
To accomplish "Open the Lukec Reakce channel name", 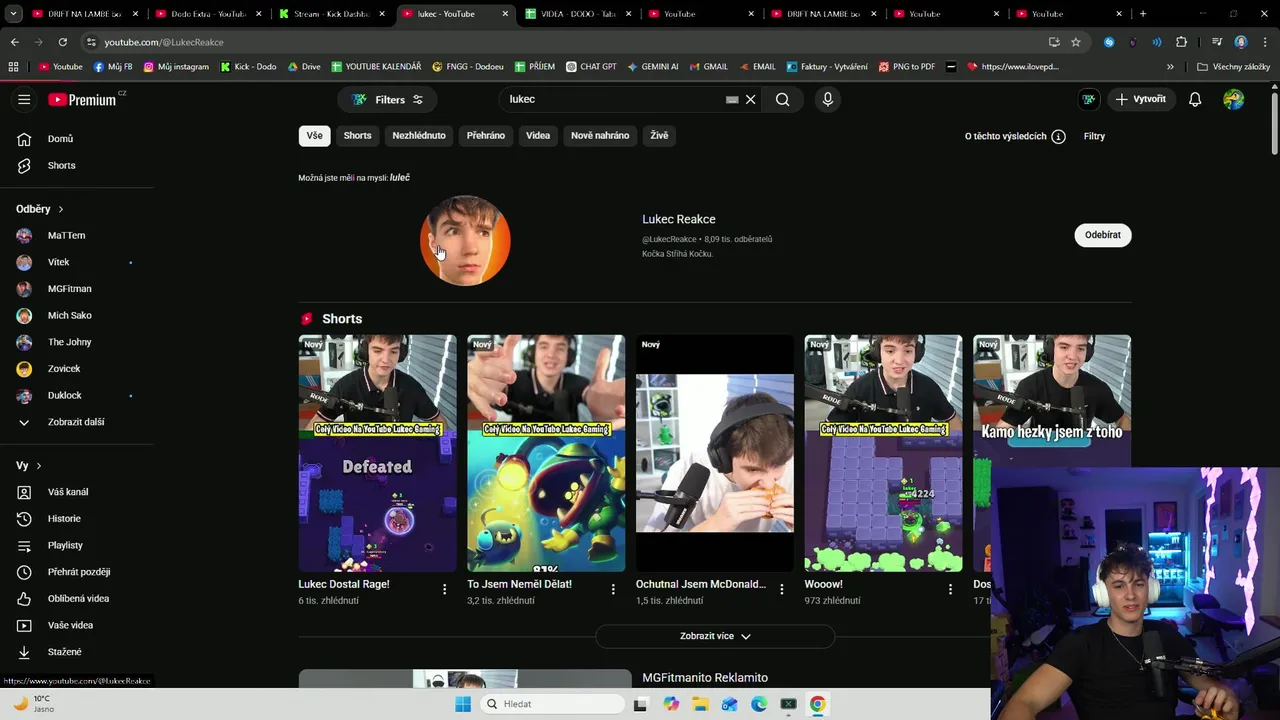I will point(679,219).
